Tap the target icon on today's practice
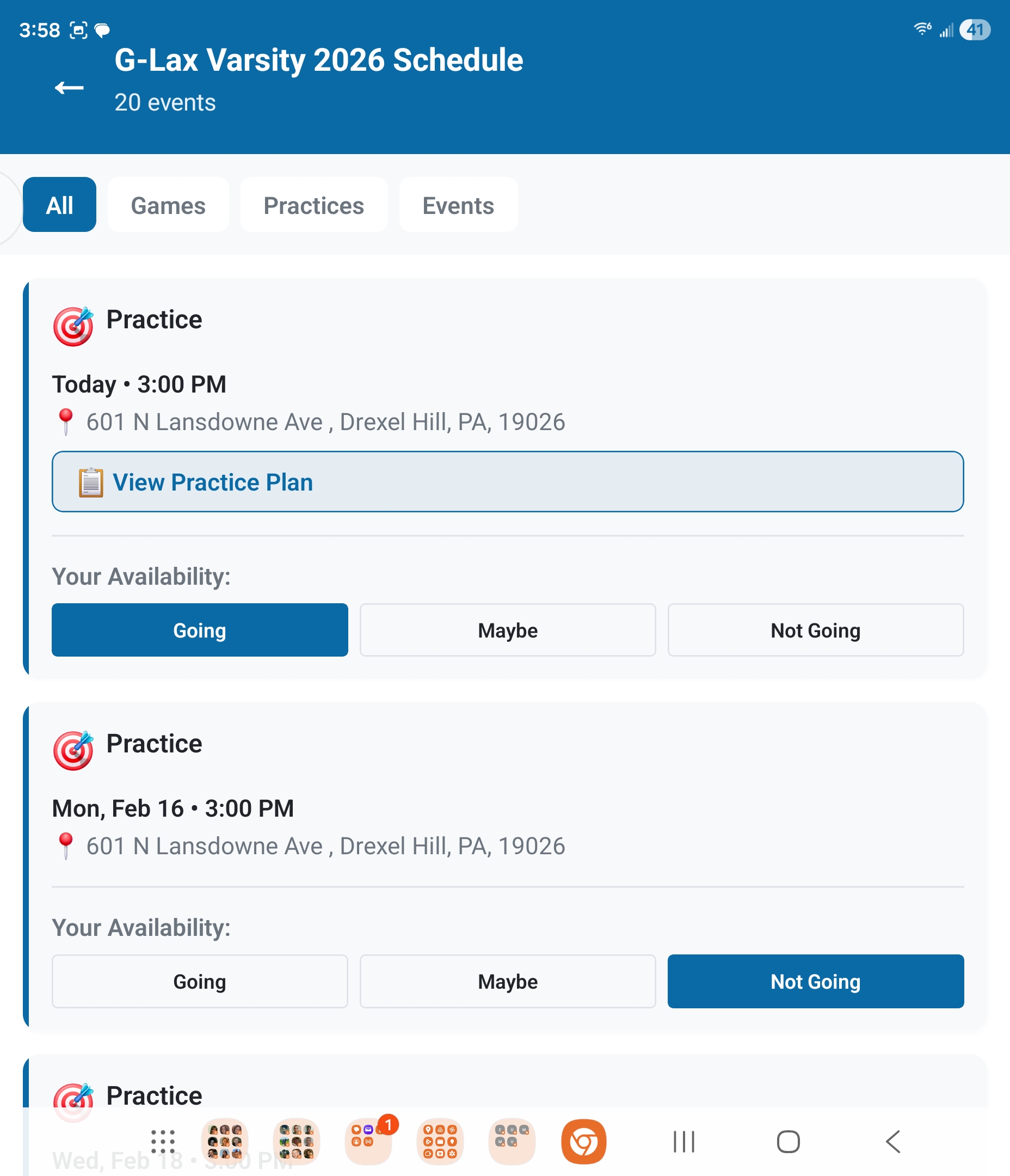Viewport: 1010px width, 1176px height. [x=73, y=326]
